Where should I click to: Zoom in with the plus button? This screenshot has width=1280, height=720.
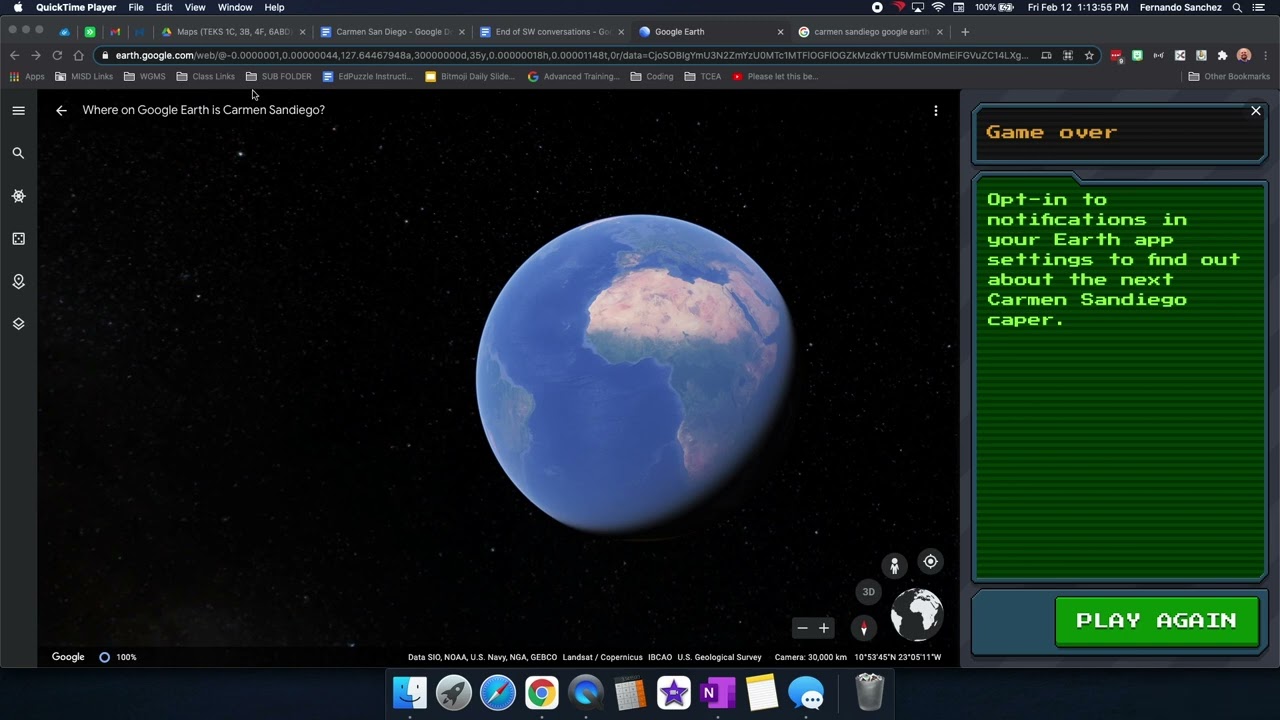tap(824, 628)
